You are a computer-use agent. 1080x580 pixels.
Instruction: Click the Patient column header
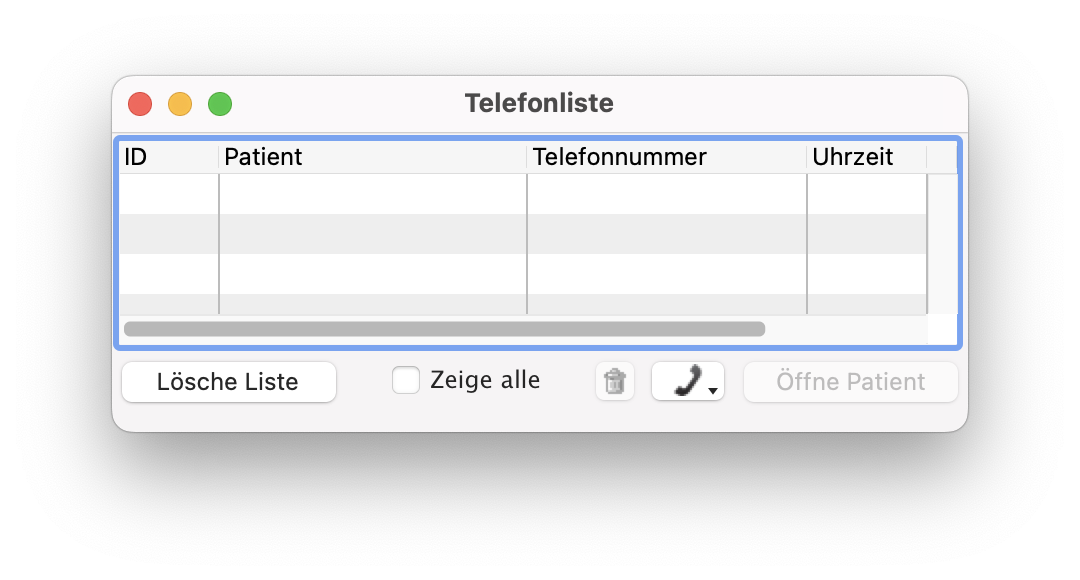(372, 157)
